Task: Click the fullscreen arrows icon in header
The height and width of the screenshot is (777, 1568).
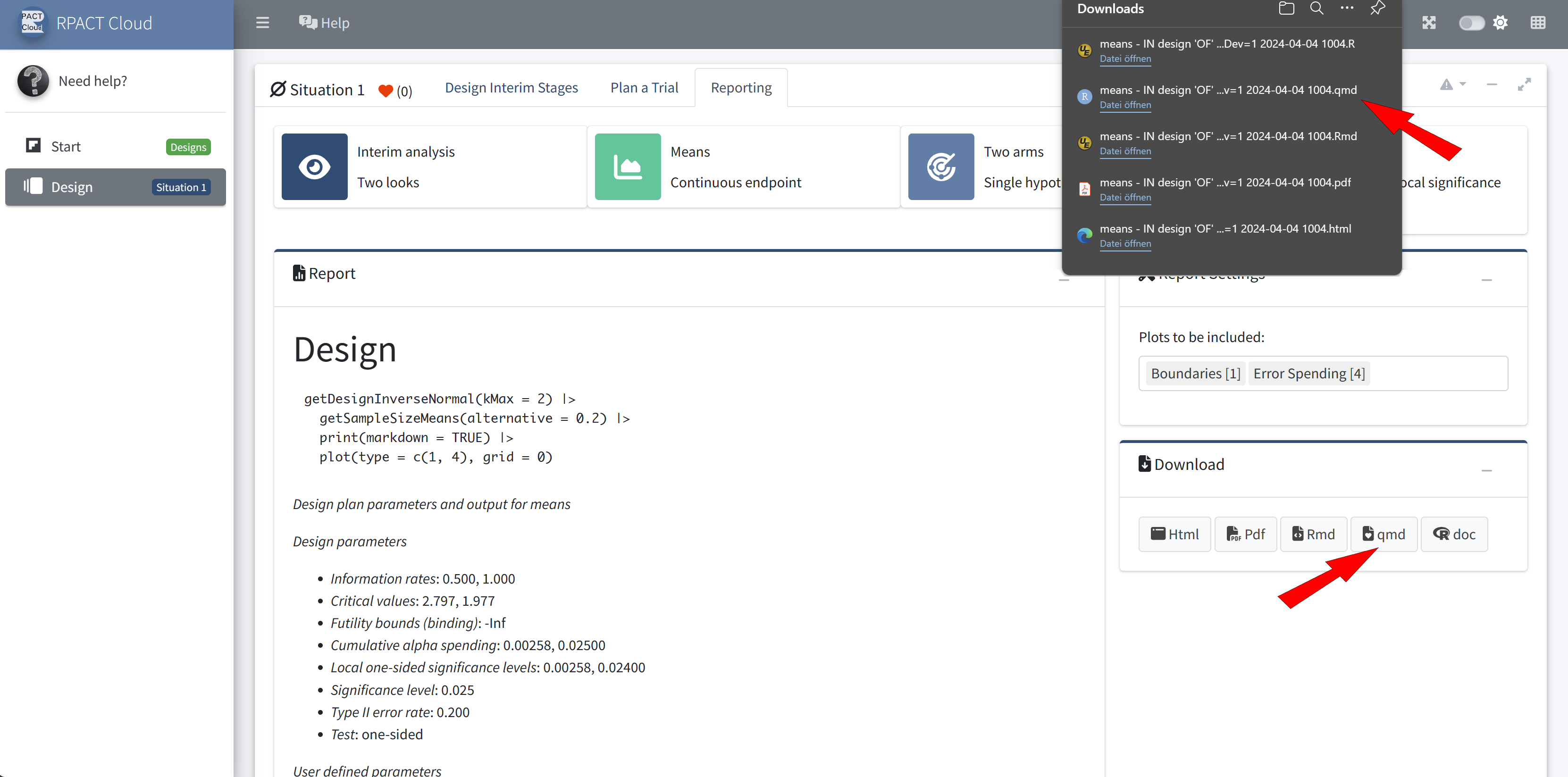Action: (1429, 23)
